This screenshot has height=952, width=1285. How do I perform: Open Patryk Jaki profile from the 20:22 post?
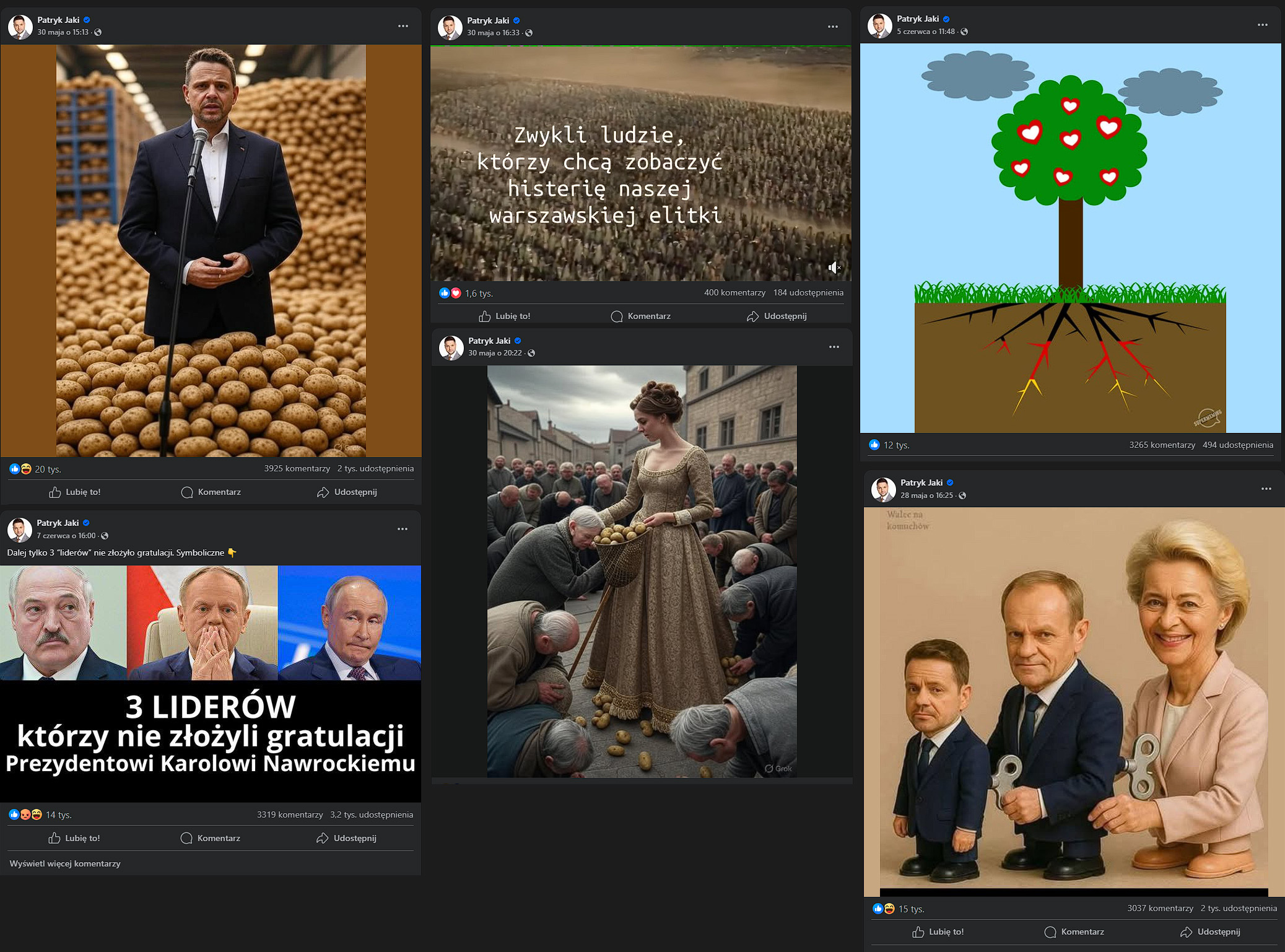tap(489, 341)
